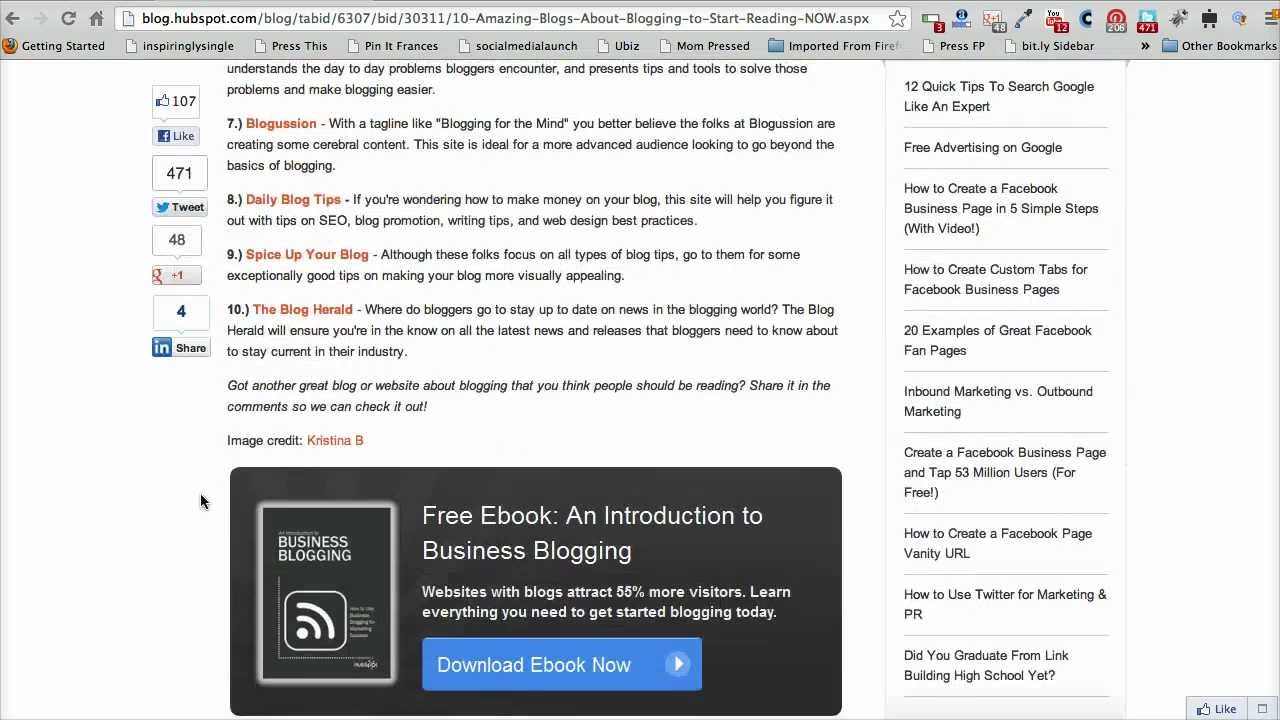Bookmark this page with the star icon
The image size is (1280, 720).
[897, 18]
